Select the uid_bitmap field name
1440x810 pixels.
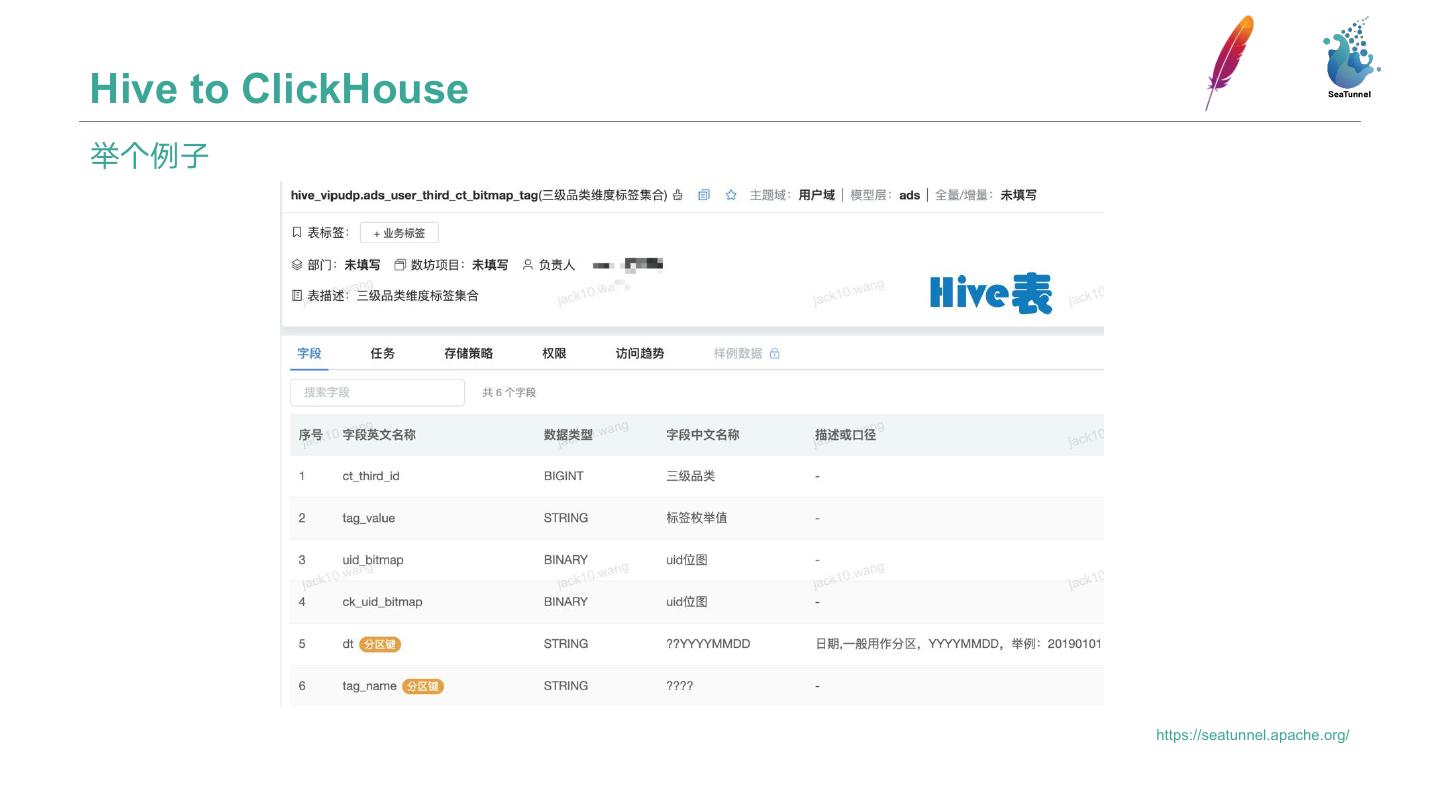point(373,560)
